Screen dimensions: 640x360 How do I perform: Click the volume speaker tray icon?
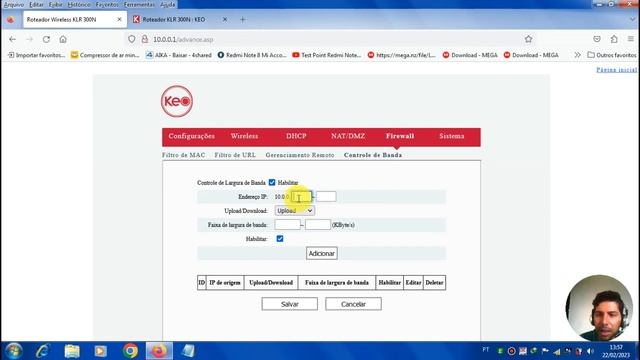click(590, 351)
